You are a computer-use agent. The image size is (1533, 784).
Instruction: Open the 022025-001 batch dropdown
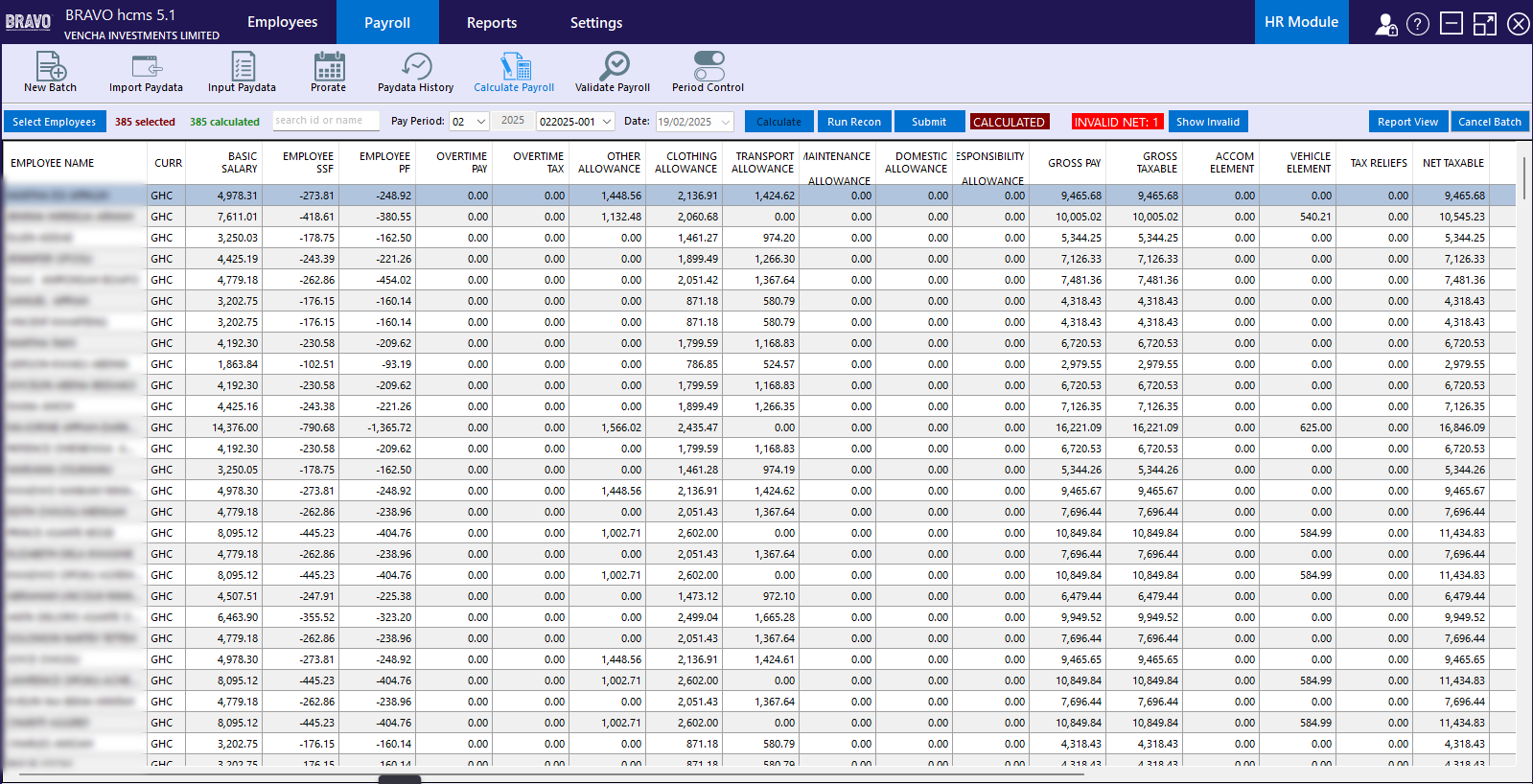click(607, 122)
